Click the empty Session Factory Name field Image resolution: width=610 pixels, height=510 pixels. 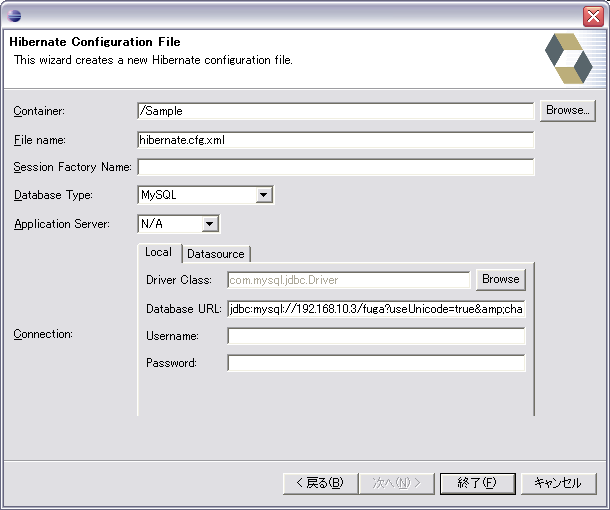(335, 167)
